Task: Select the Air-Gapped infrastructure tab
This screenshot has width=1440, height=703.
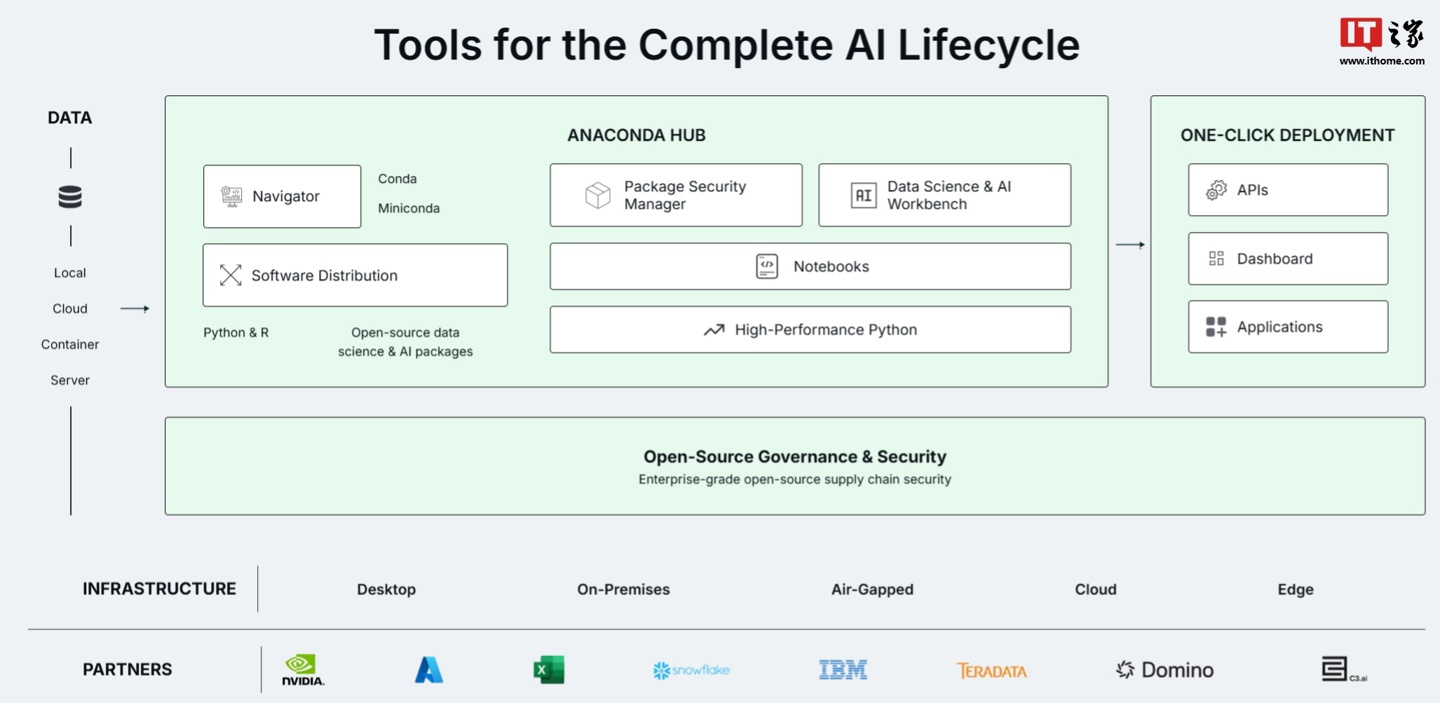Action: click(x=871, y=589)
